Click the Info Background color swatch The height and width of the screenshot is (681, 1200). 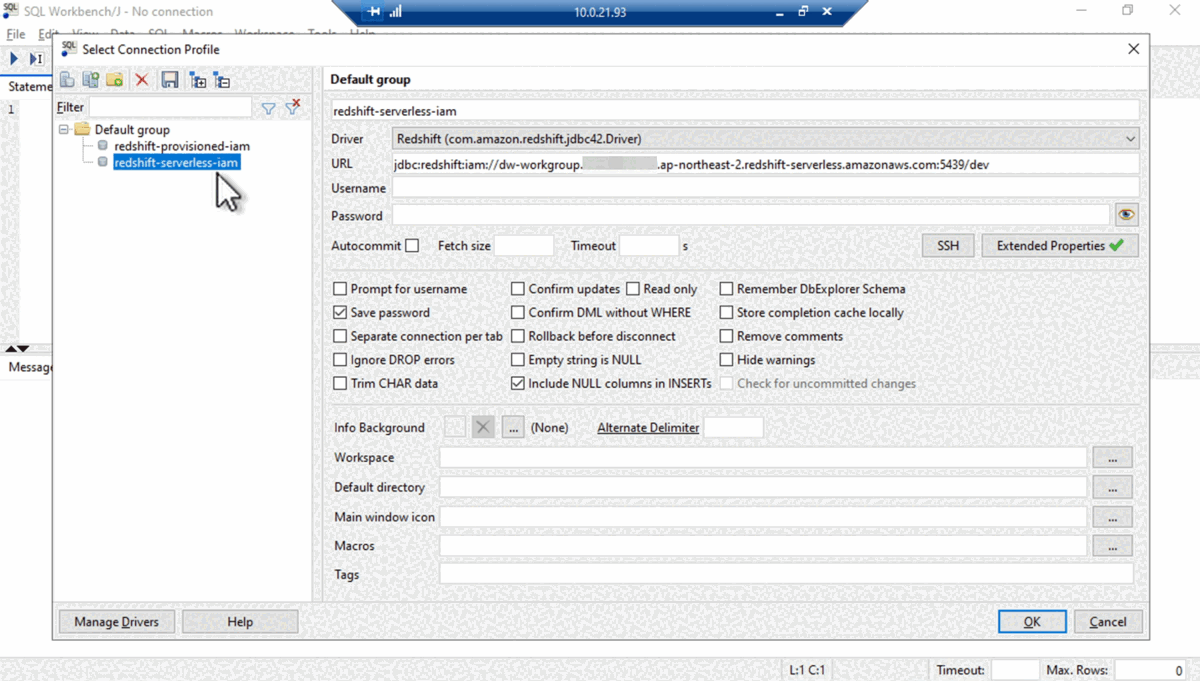click(x=455, y=427)
